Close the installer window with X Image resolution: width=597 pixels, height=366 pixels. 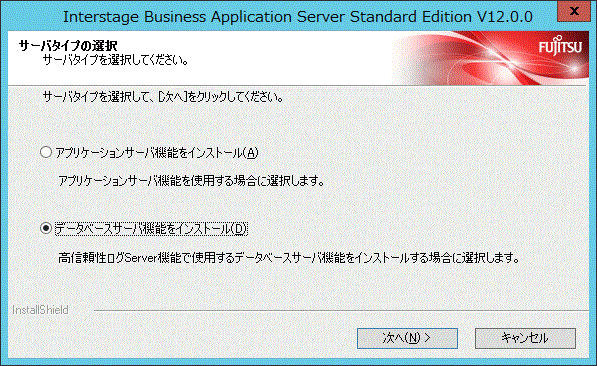pos(574,11)
